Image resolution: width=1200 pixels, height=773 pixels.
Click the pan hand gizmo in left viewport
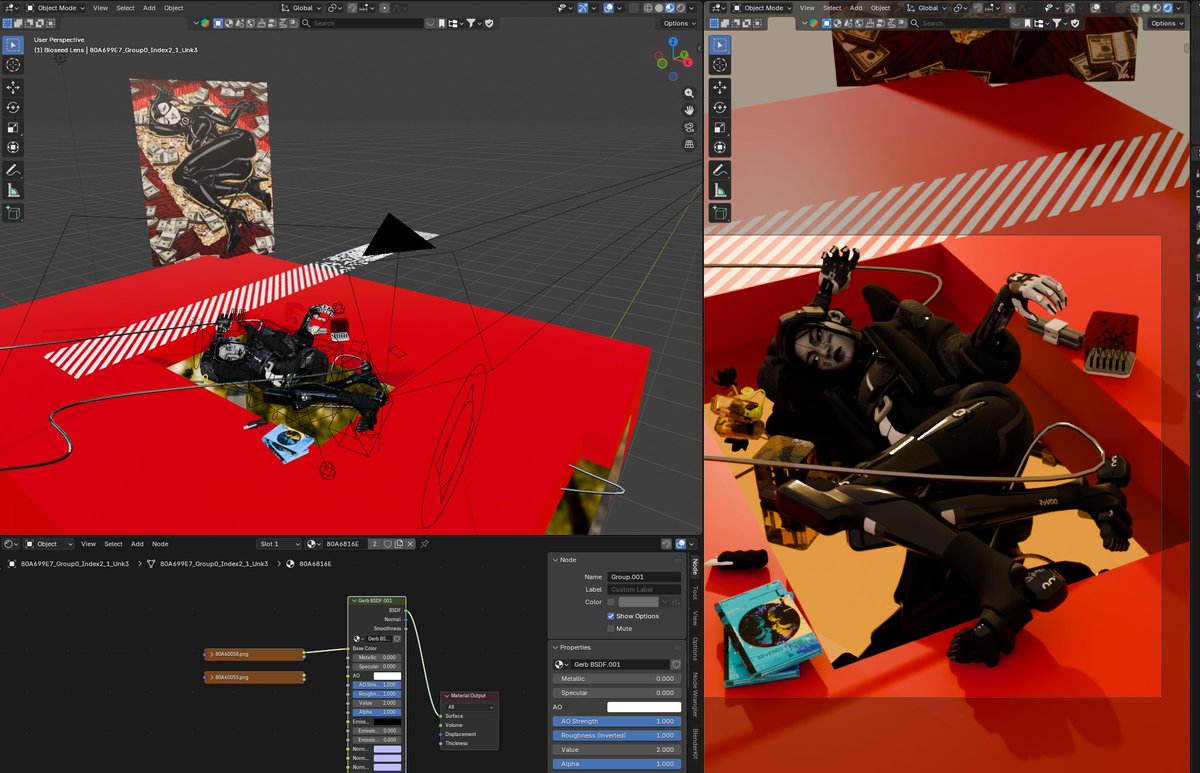(x=689, y=110)
